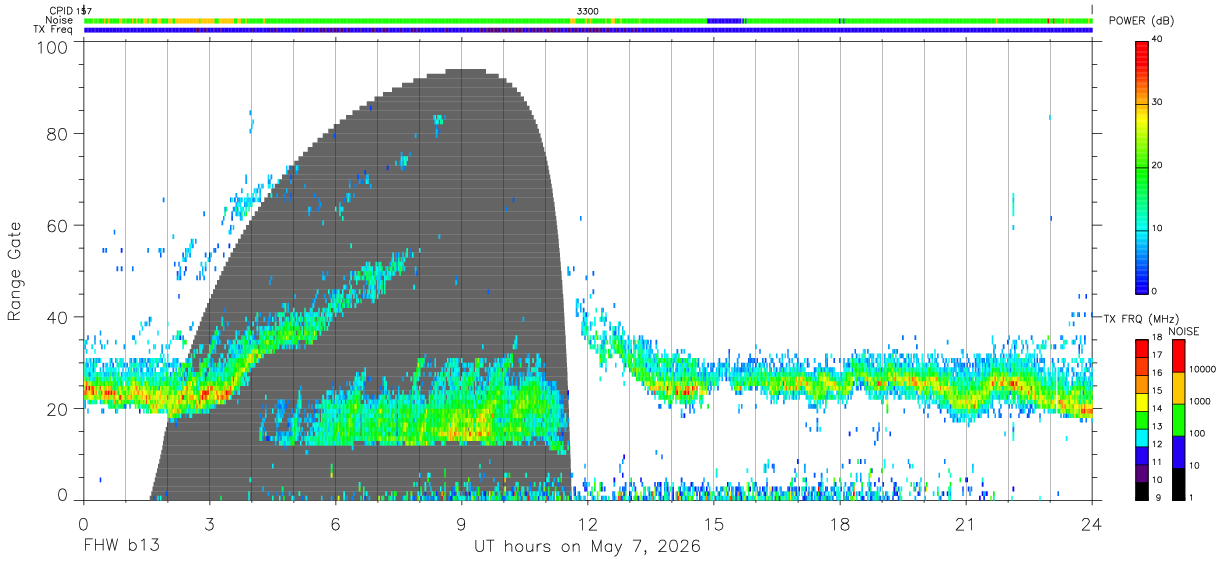Click UT hour tick 6
Viewport: 1228px width, 567px height.
coord(335,523)
